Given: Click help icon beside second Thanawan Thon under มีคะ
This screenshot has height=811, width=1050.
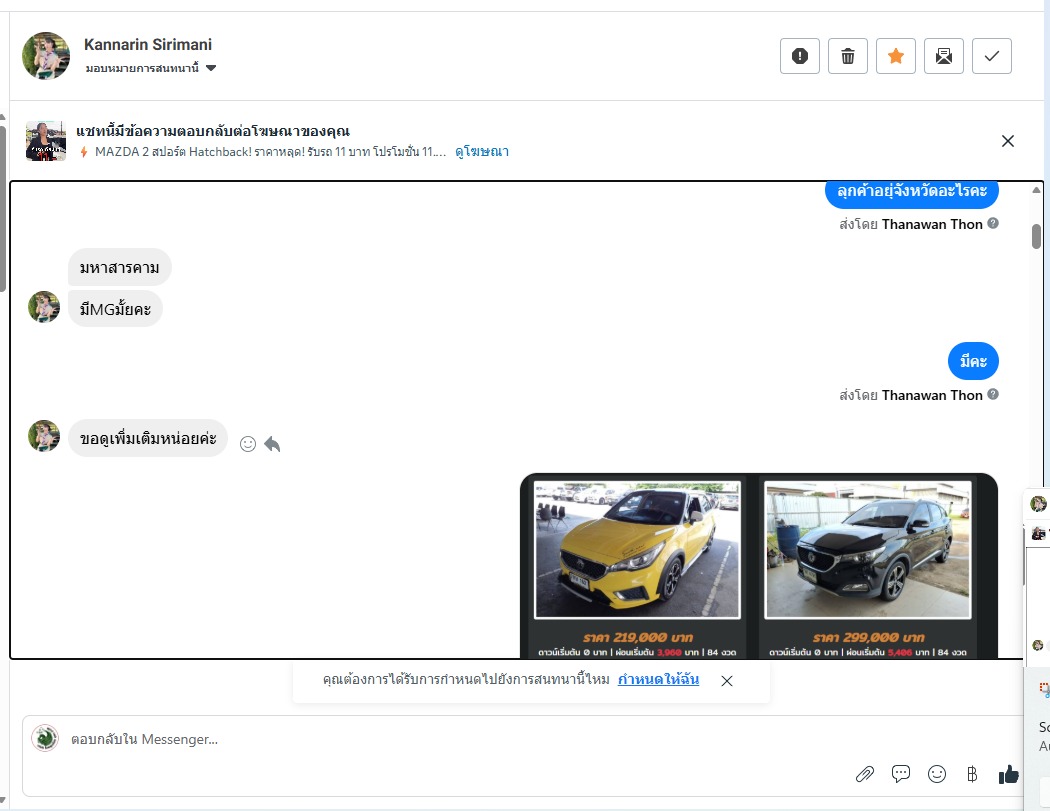Looking at the screenshot, I should pos(993,394).
